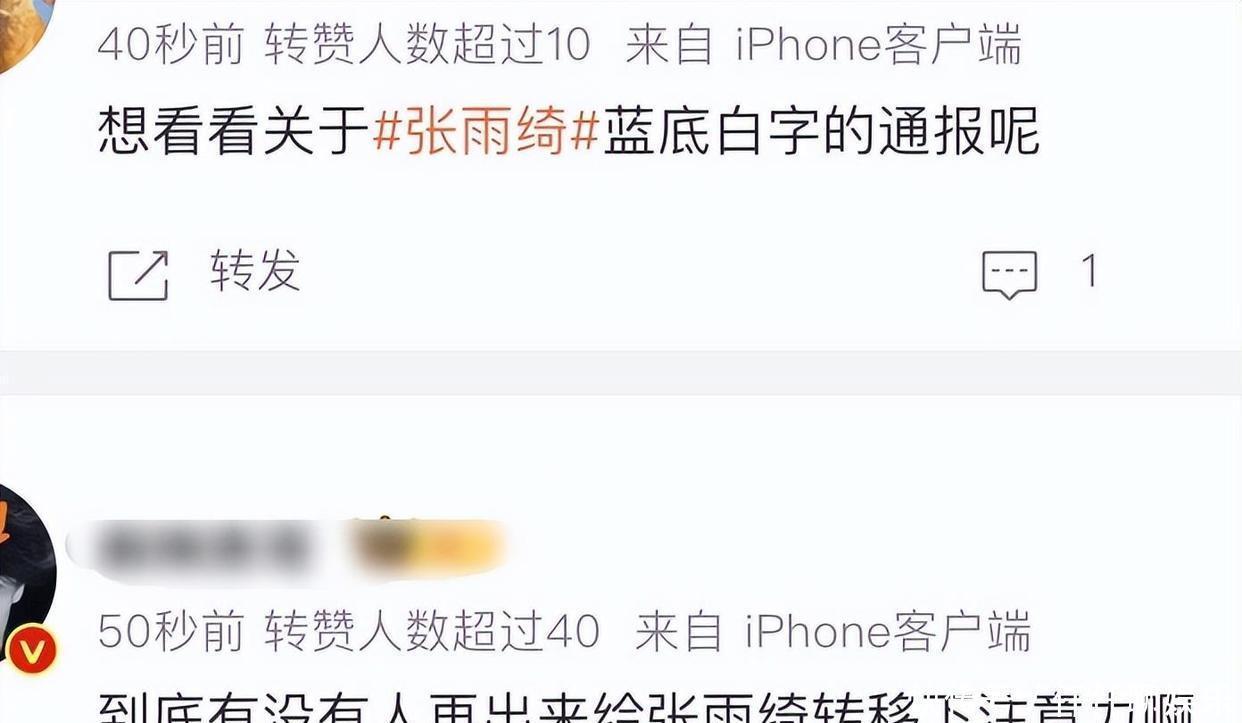Tap the blurred orange membership badge
This screenshot has width=1242, height=723.
[428, 548]
